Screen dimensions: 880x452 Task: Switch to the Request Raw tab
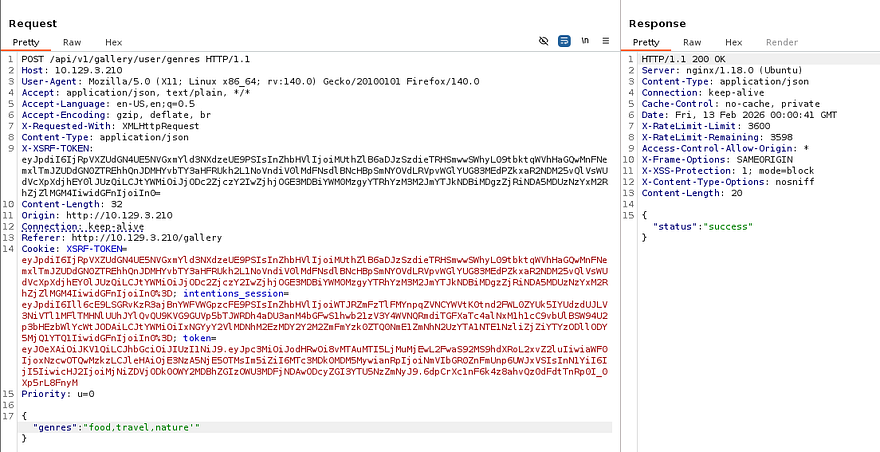[x=72, y=42]
